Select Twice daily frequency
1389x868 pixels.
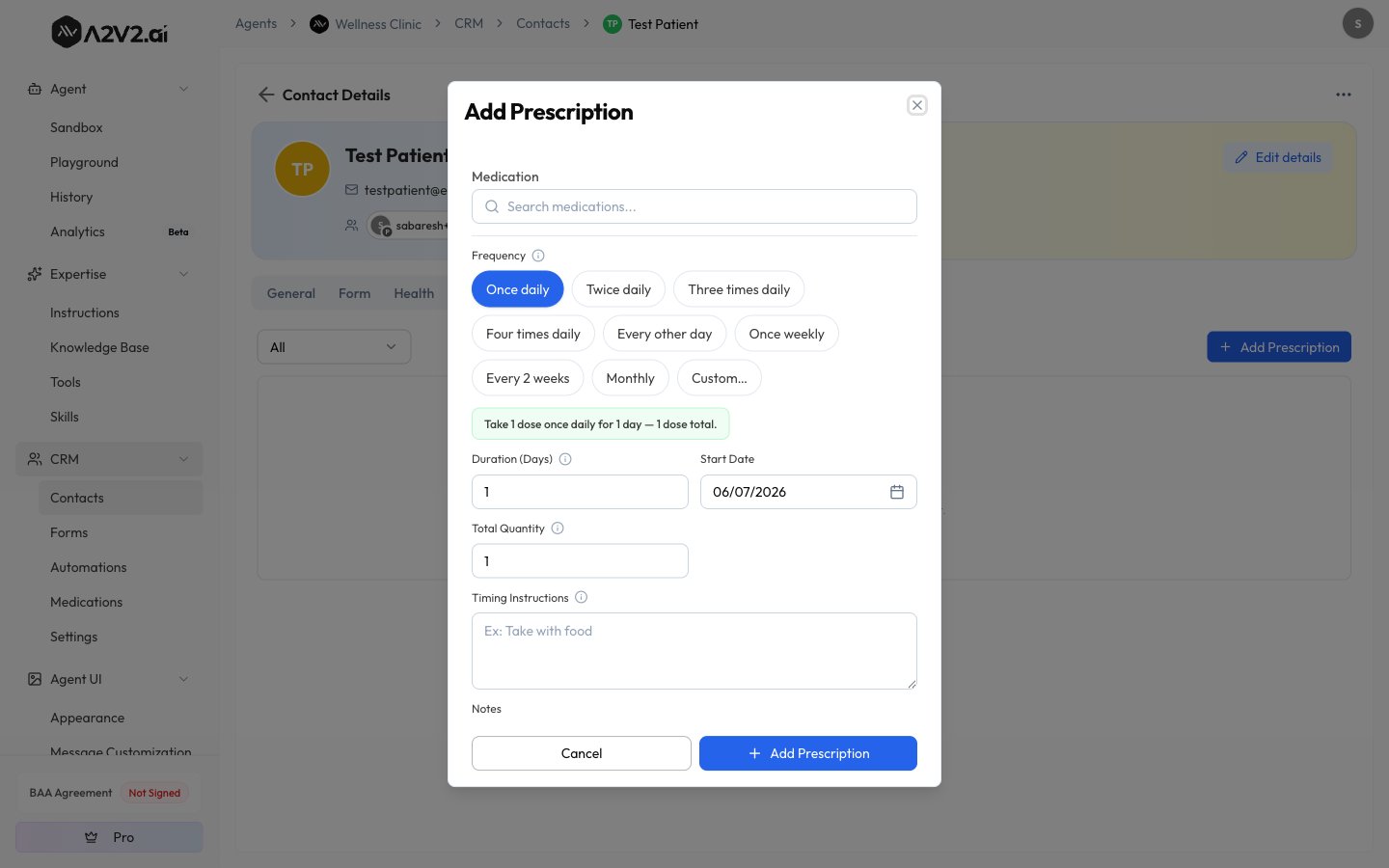pos(618,289)
